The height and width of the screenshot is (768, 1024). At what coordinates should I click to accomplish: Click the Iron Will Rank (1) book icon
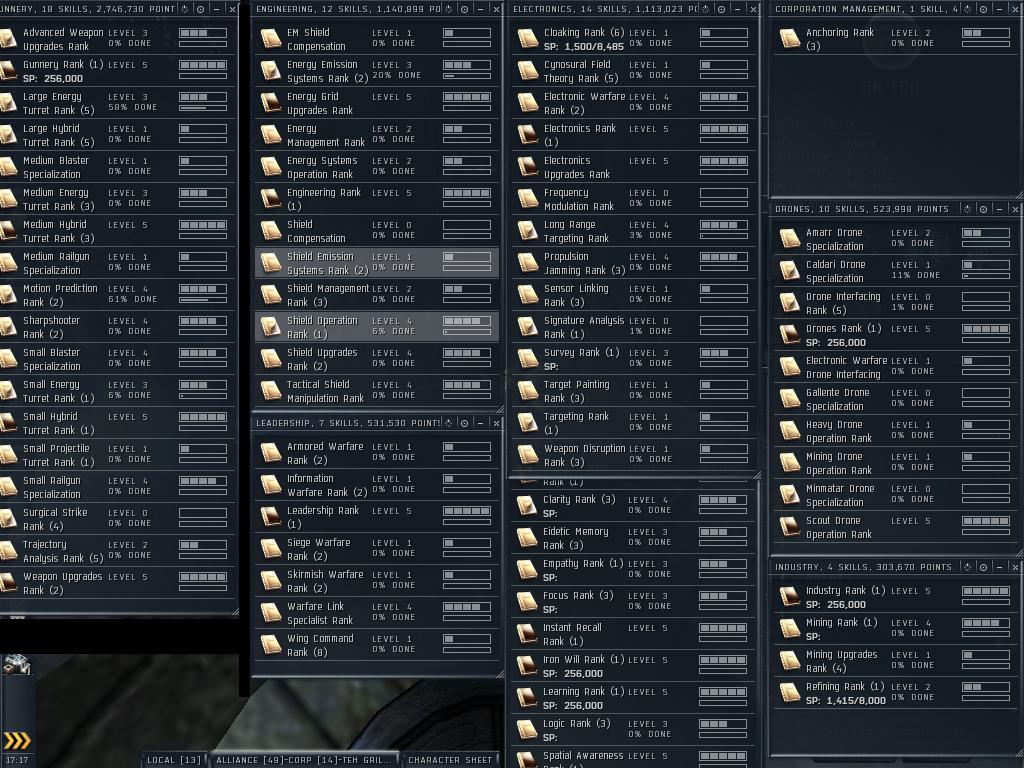coord(526,665)
